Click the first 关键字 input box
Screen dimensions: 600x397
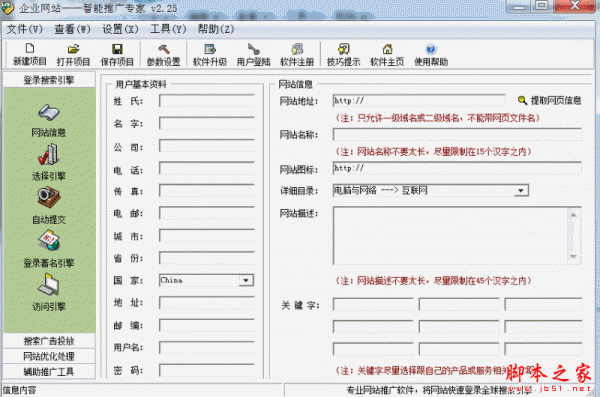(x=373, y=304)
